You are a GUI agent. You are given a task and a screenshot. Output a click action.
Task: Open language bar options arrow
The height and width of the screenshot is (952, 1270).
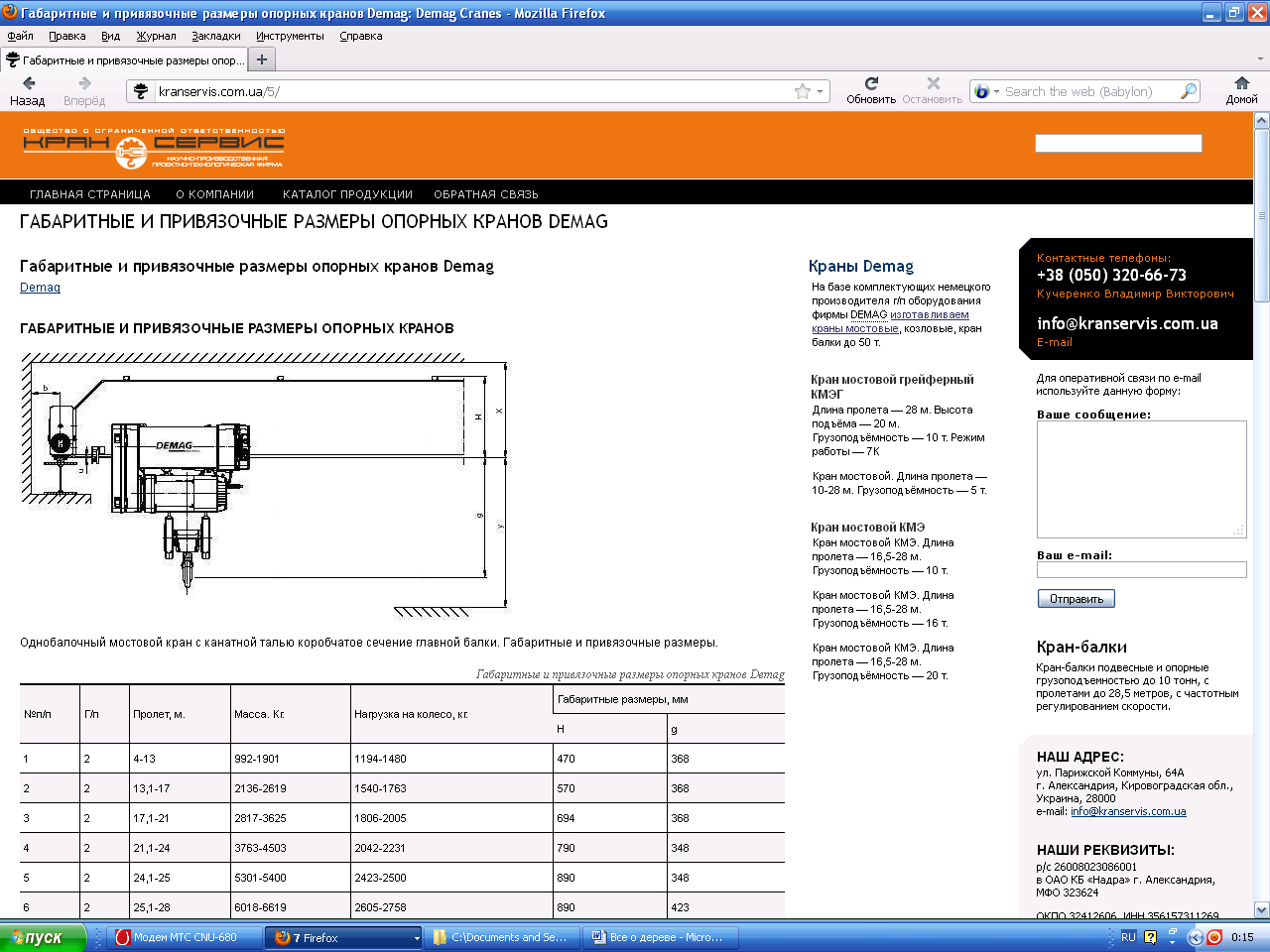pyautogui.click(x=1172, y=943)
